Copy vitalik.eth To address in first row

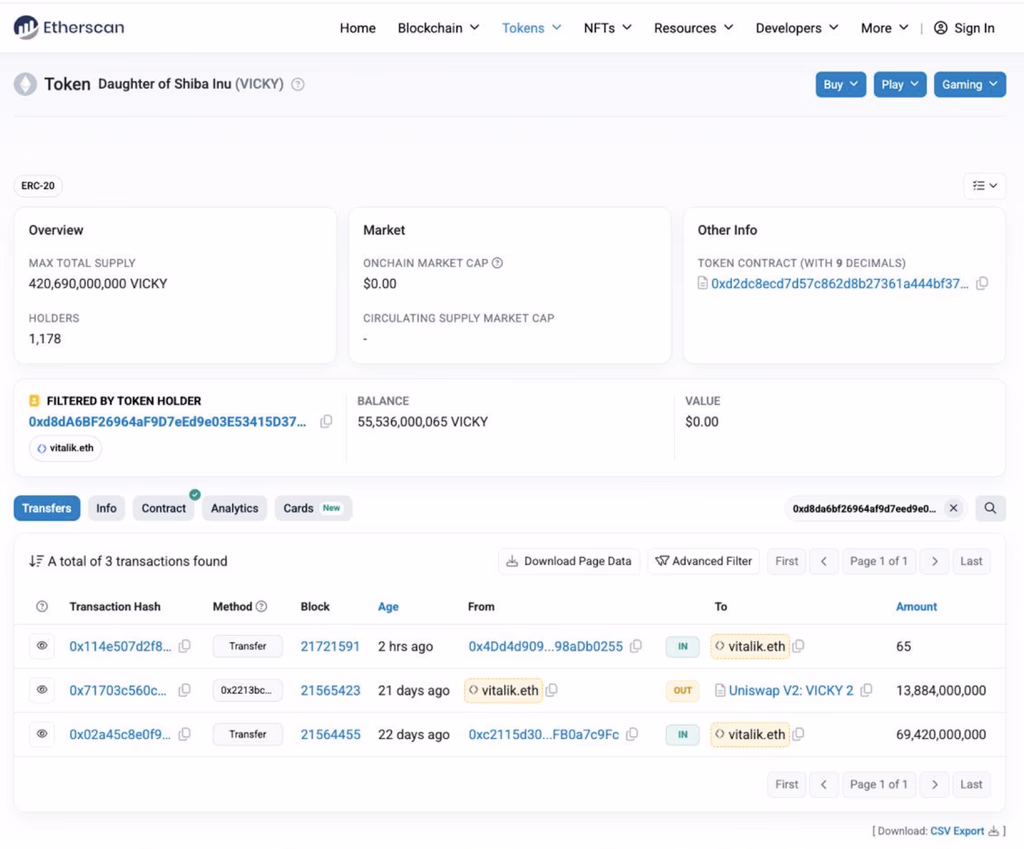(x=798, y=646)
